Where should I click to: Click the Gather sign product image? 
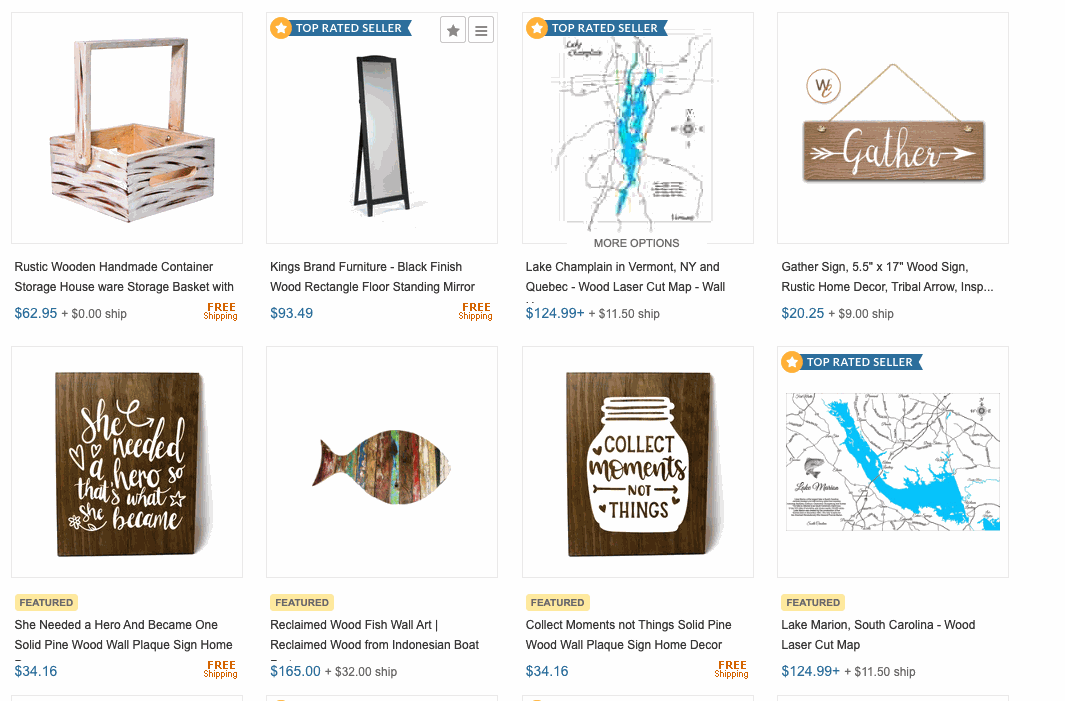(893, 128)
